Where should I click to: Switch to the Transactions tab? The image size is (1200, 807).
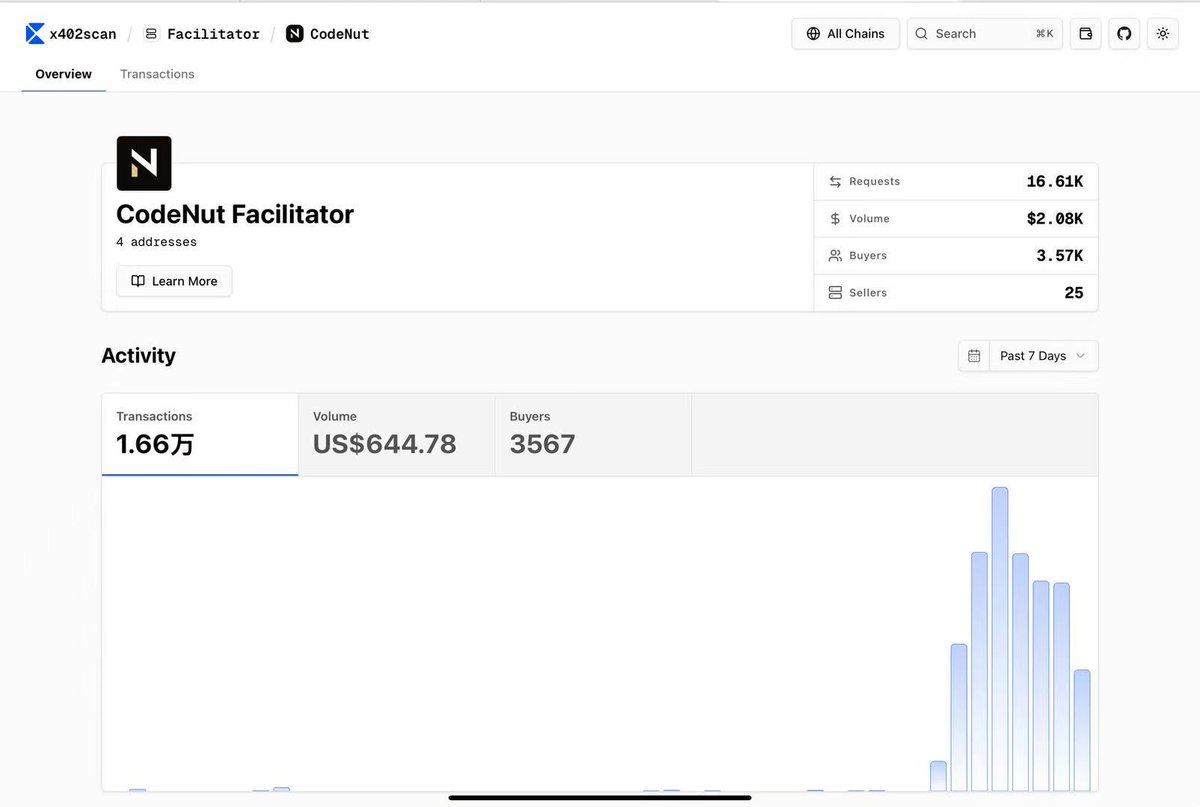click(x=157, y=74)
